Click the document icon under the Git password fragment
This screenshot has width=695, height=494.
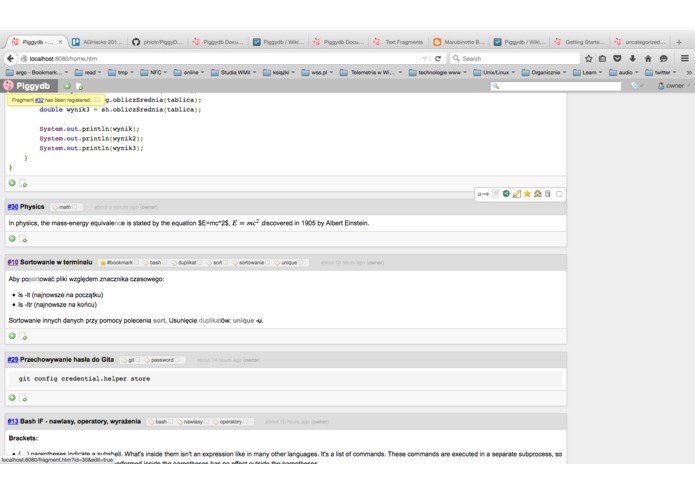coord(23,398)
